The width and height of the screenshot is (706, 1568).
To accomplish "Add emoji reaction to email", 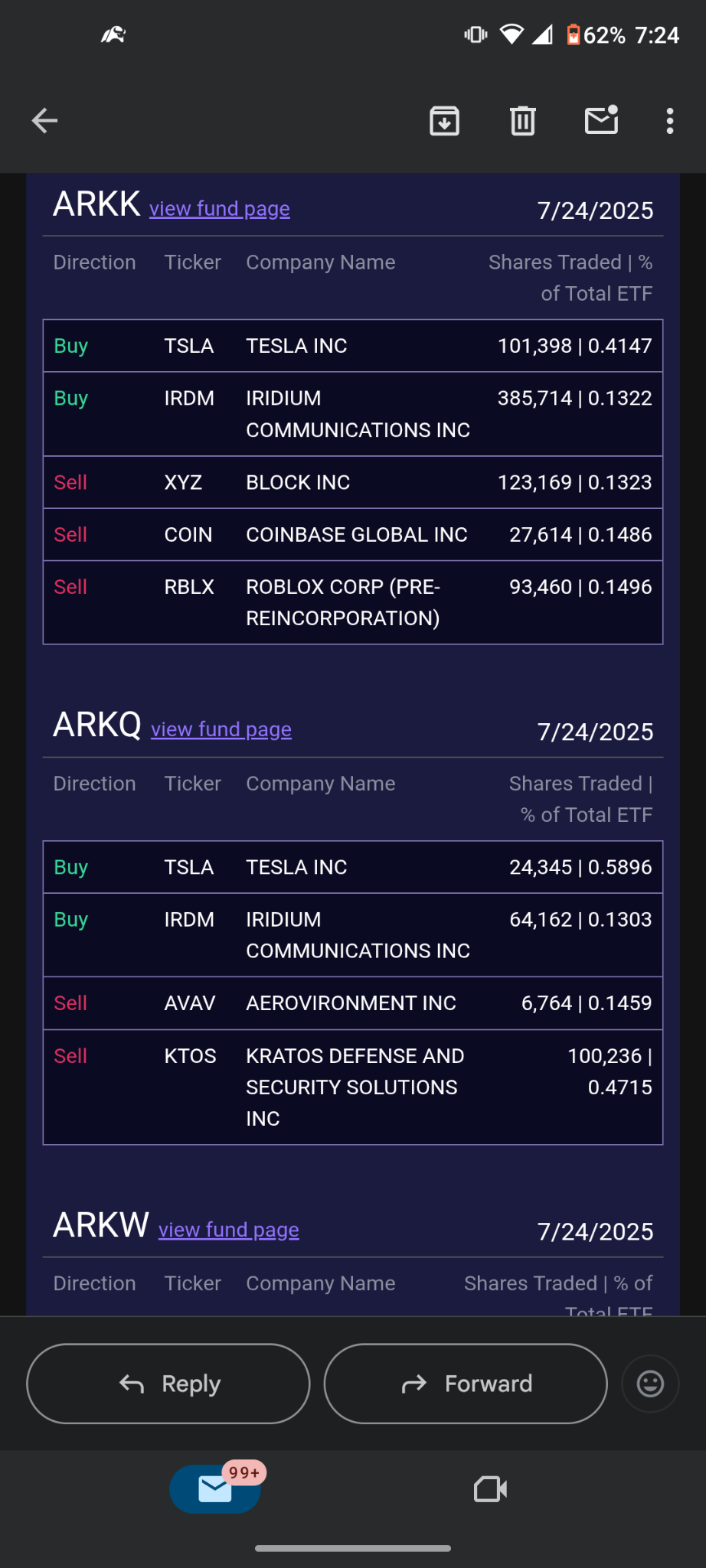I will pyautogui.click(x=650, y=1384).
